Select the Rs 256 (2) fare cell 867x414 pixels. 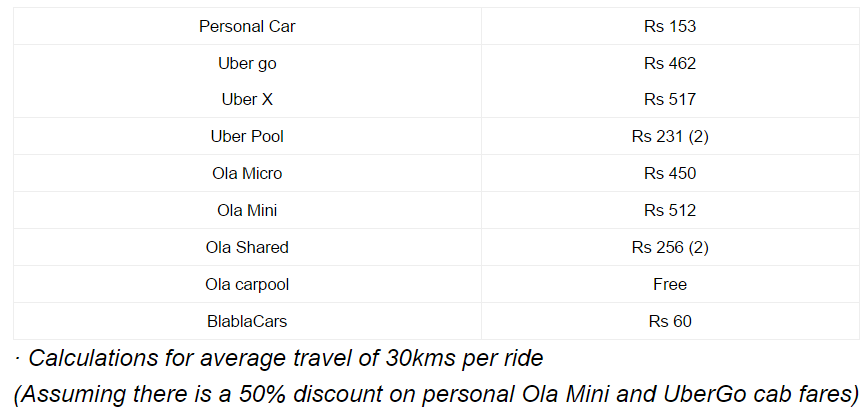point(670,247)
